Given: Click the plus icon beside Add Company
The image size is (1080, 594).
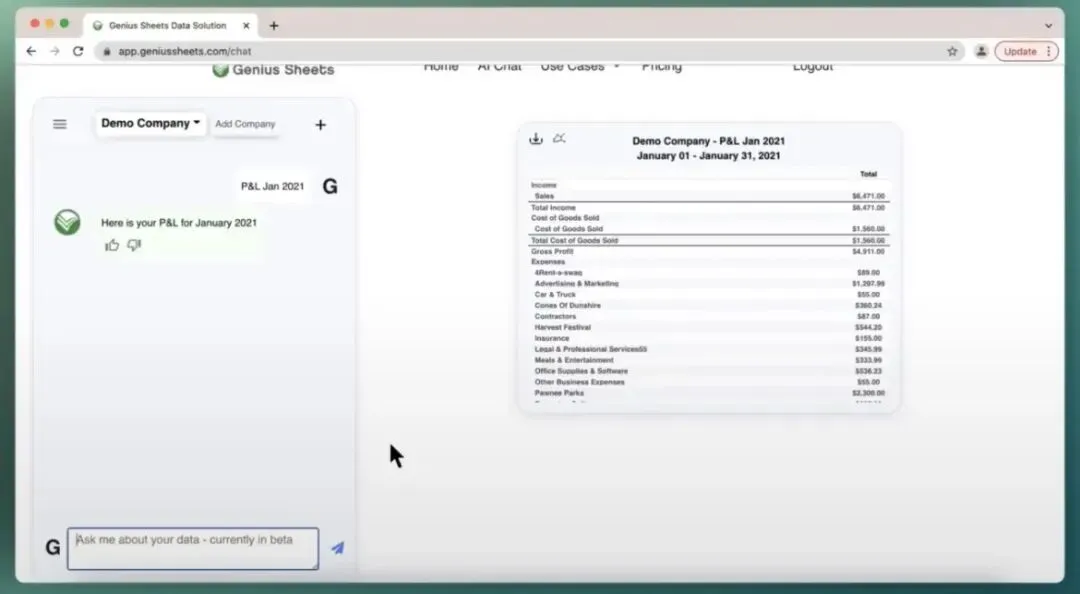Looking at the screenshot, I should [x=320, y=125].
